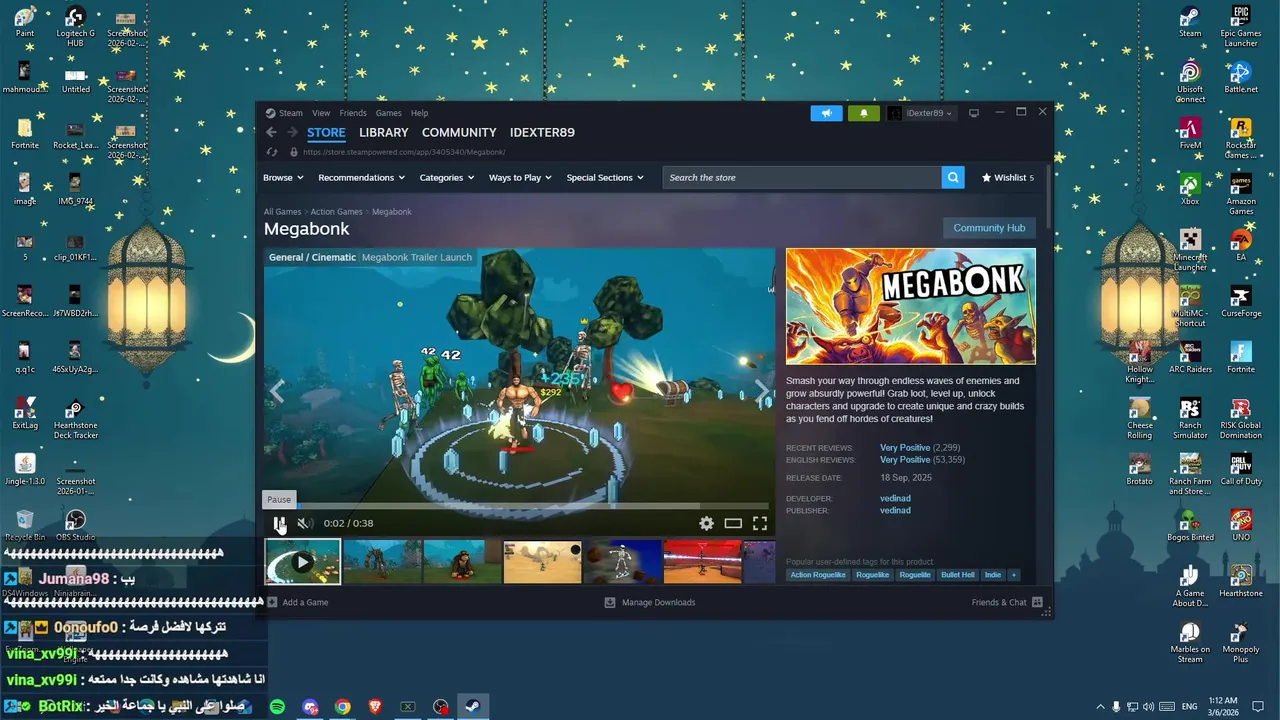Select the red arena screenshot thumbnail
This screenshot has height=720, width=1280.
coord(702,562)
